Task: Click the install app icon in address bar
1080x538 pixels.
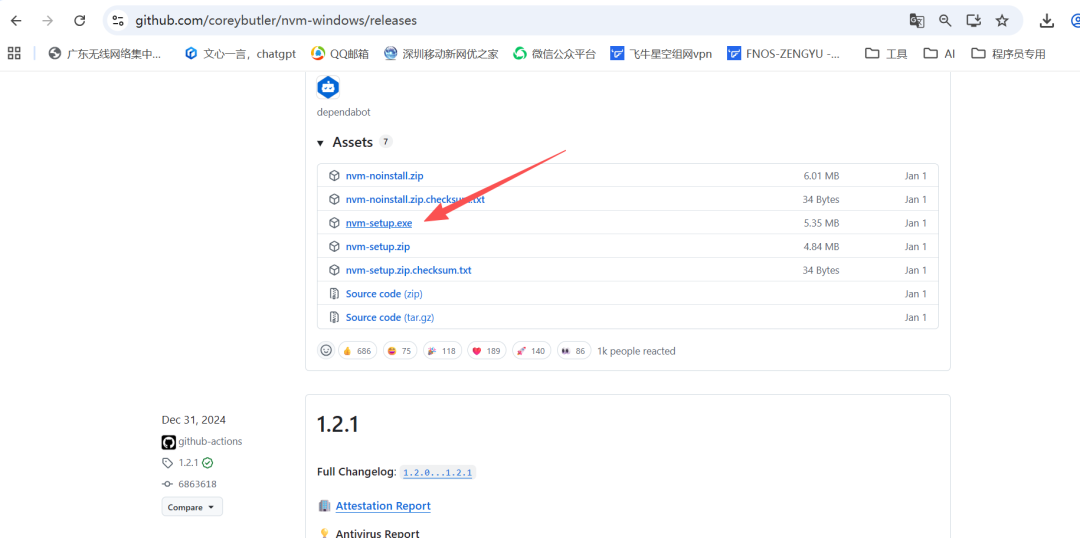Action: (x=973, y=21)
